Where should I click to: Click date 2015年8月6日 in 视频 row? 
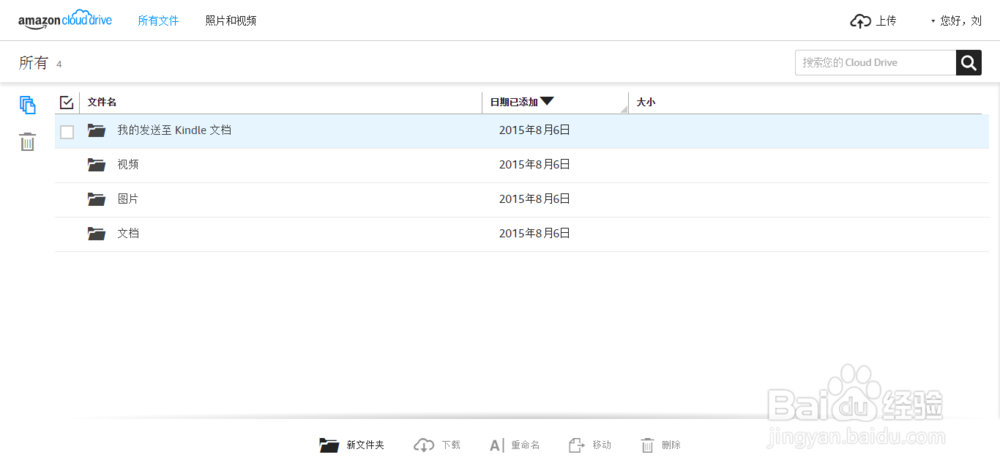point(534,164)
